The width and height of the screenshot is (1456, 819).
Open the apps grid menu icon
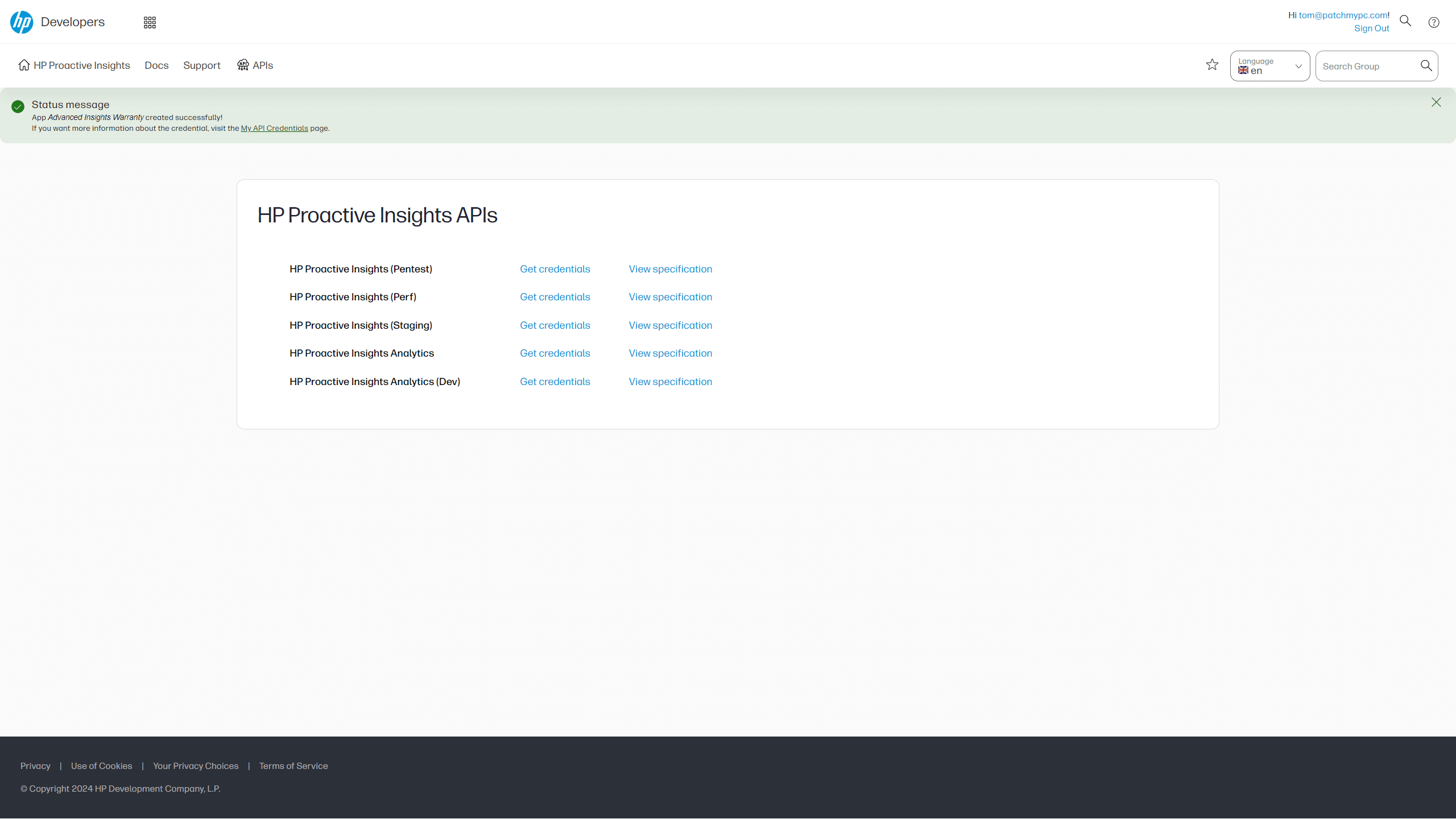point(150,23)
